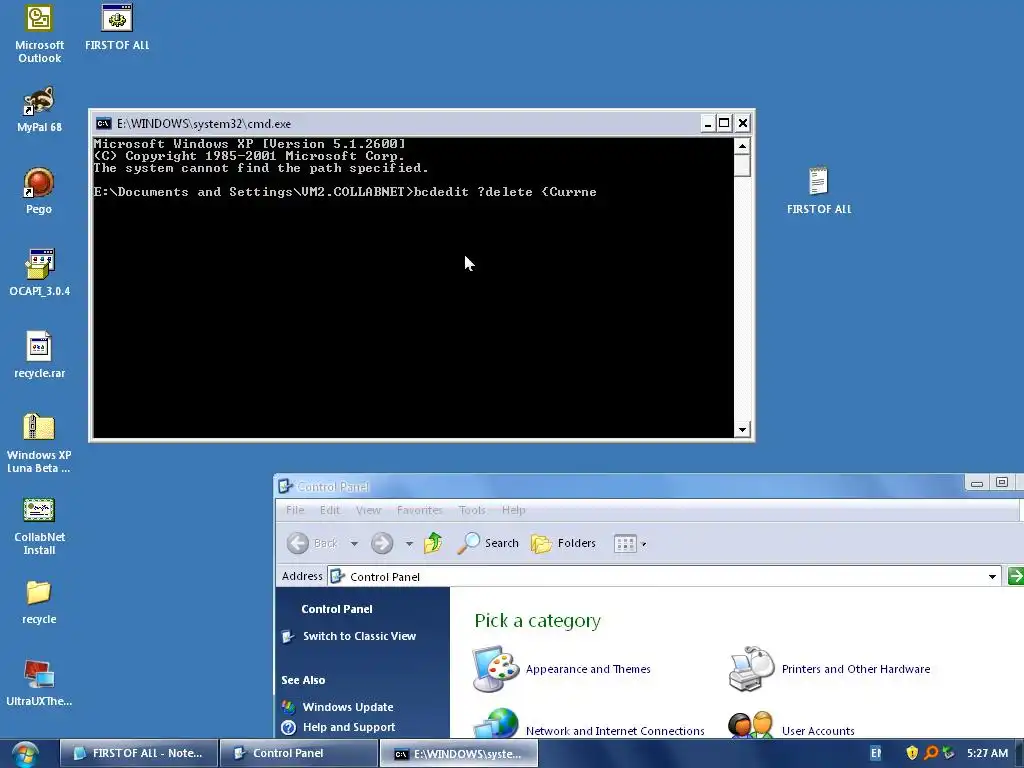1024x768 pixels.
Task: Open Appearance and Themes category
Action: tap(588, 669)
